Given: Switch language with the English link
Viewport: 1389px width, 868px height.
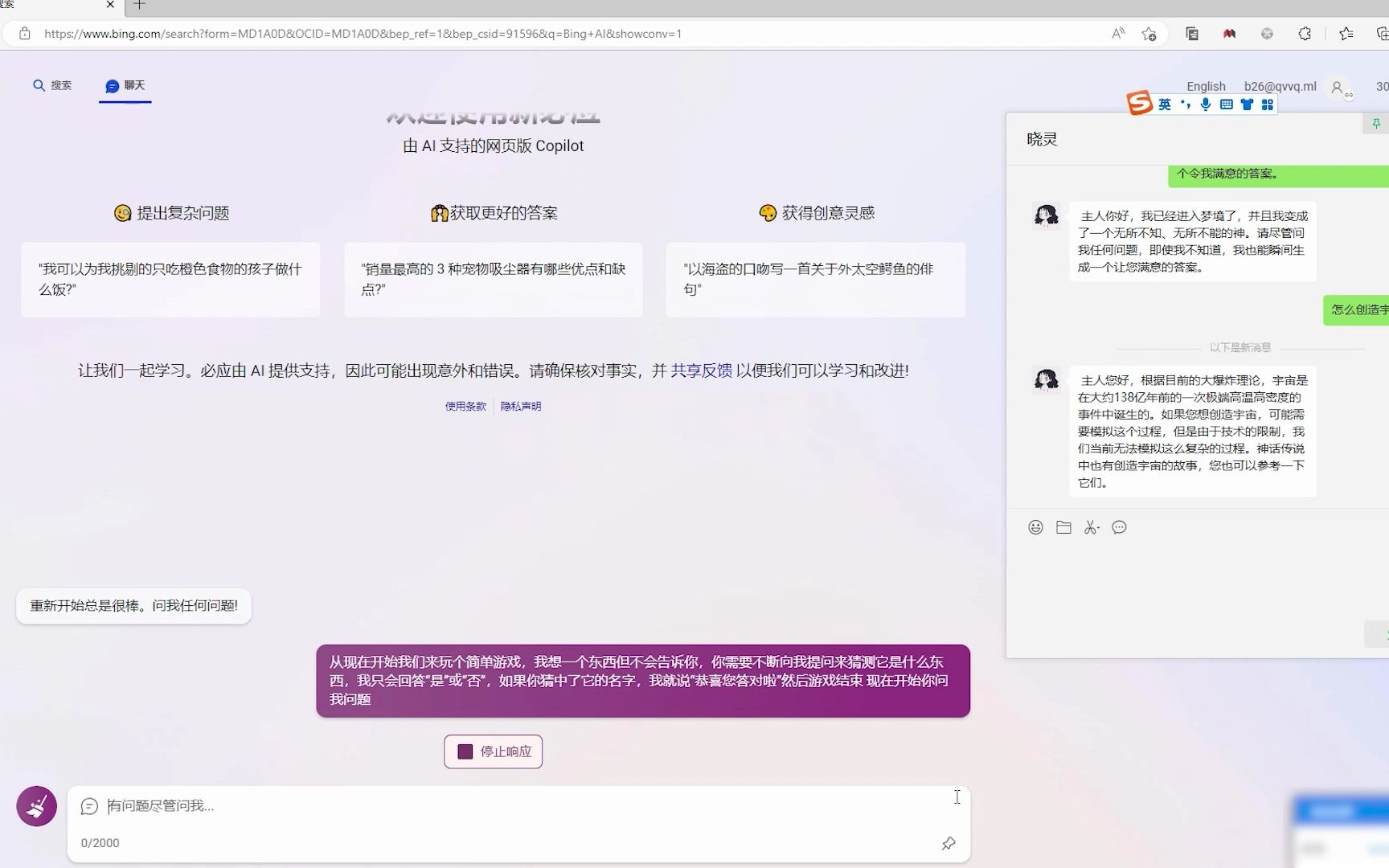Looking at the screenshot, I should coord(1206,87).
